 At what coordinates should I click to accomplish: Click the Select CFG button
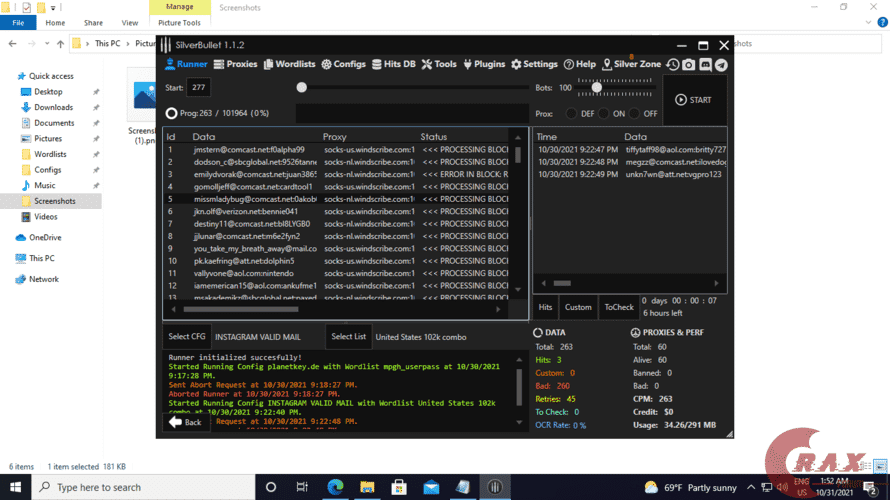[186, 337]
